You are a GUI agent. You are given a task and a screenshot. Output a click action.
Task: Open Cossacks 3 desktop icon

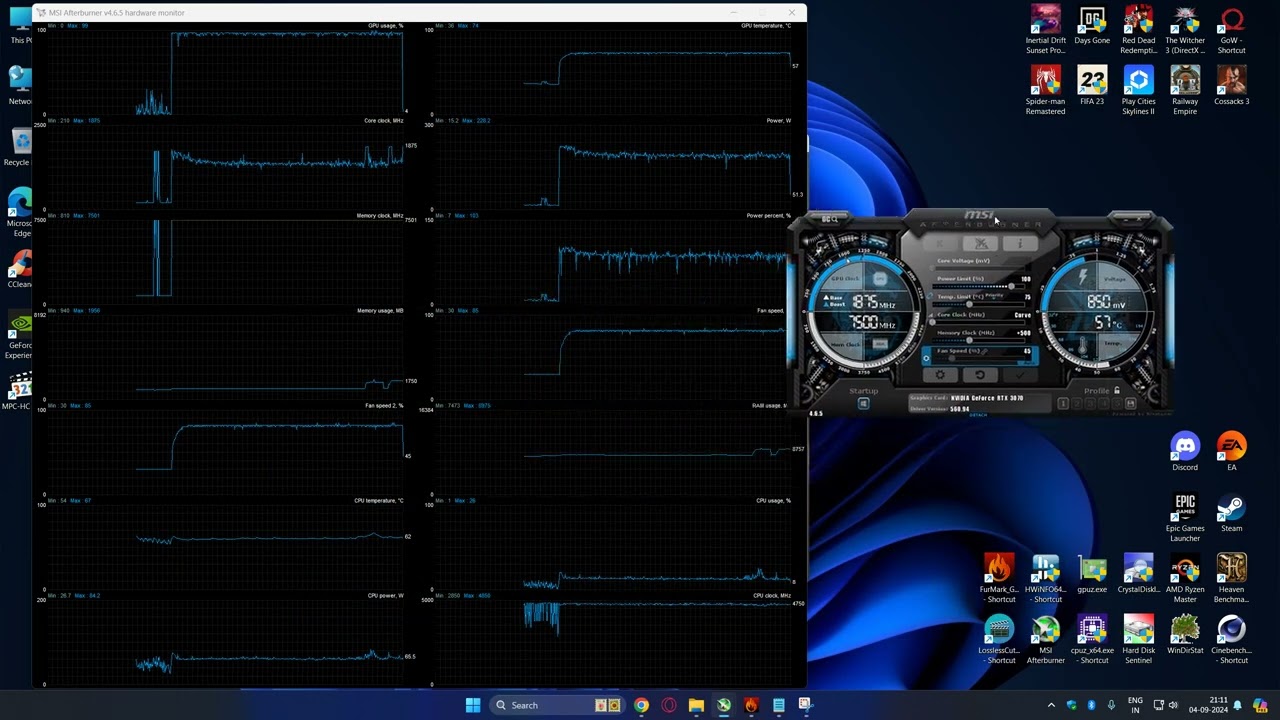click(x=1232, y=87)
